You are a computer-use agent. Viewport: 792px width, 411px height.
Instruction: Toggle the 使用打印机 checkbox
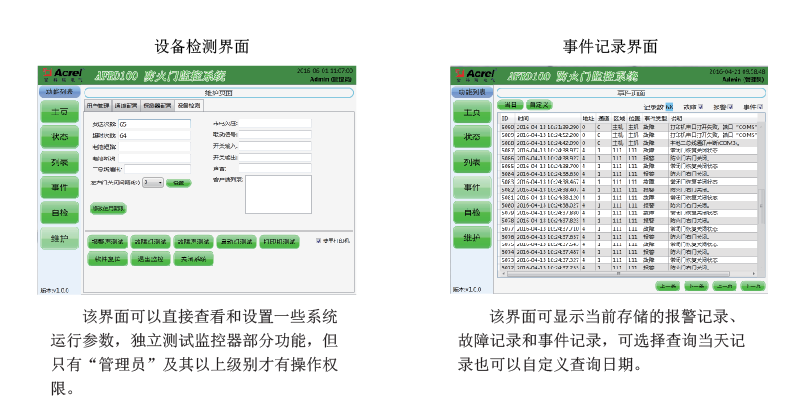point(318,241)
